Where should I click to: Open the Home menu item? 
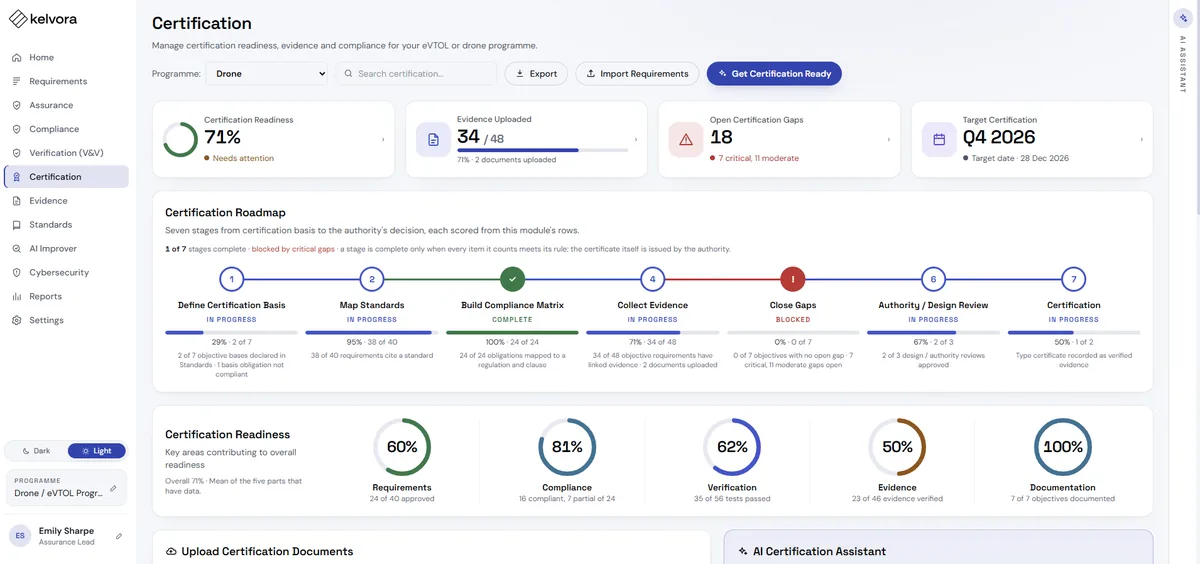(66, 57)
